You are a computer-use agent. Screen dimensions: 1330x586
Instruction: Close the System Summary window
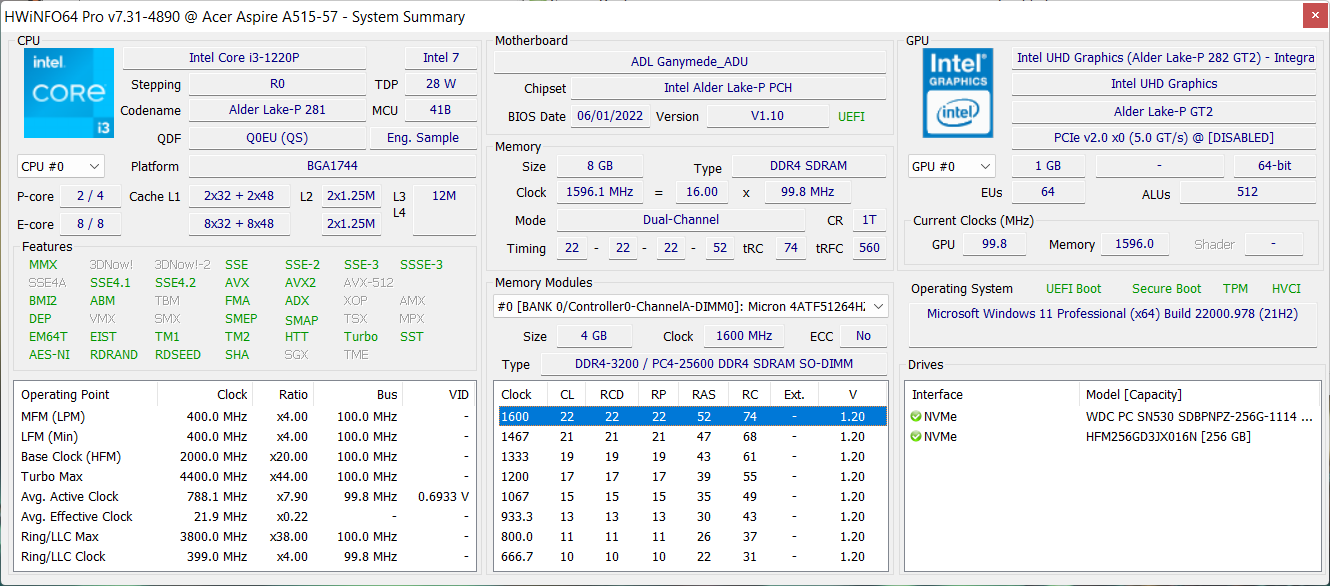click(x=1316, y=16)
